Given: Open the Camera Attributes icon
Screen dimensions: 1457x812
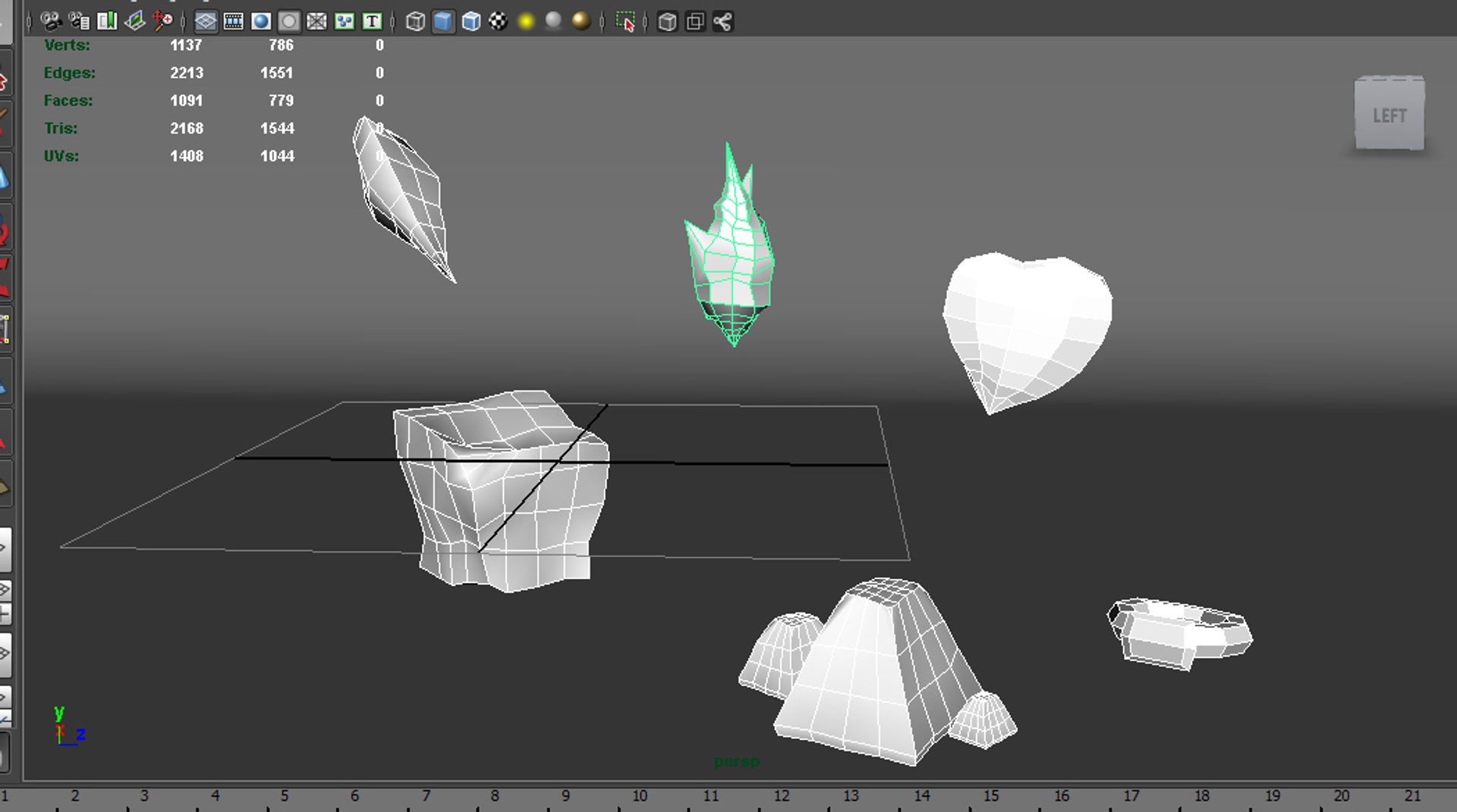Looking at the screenshot, I should tap(79, 21).
